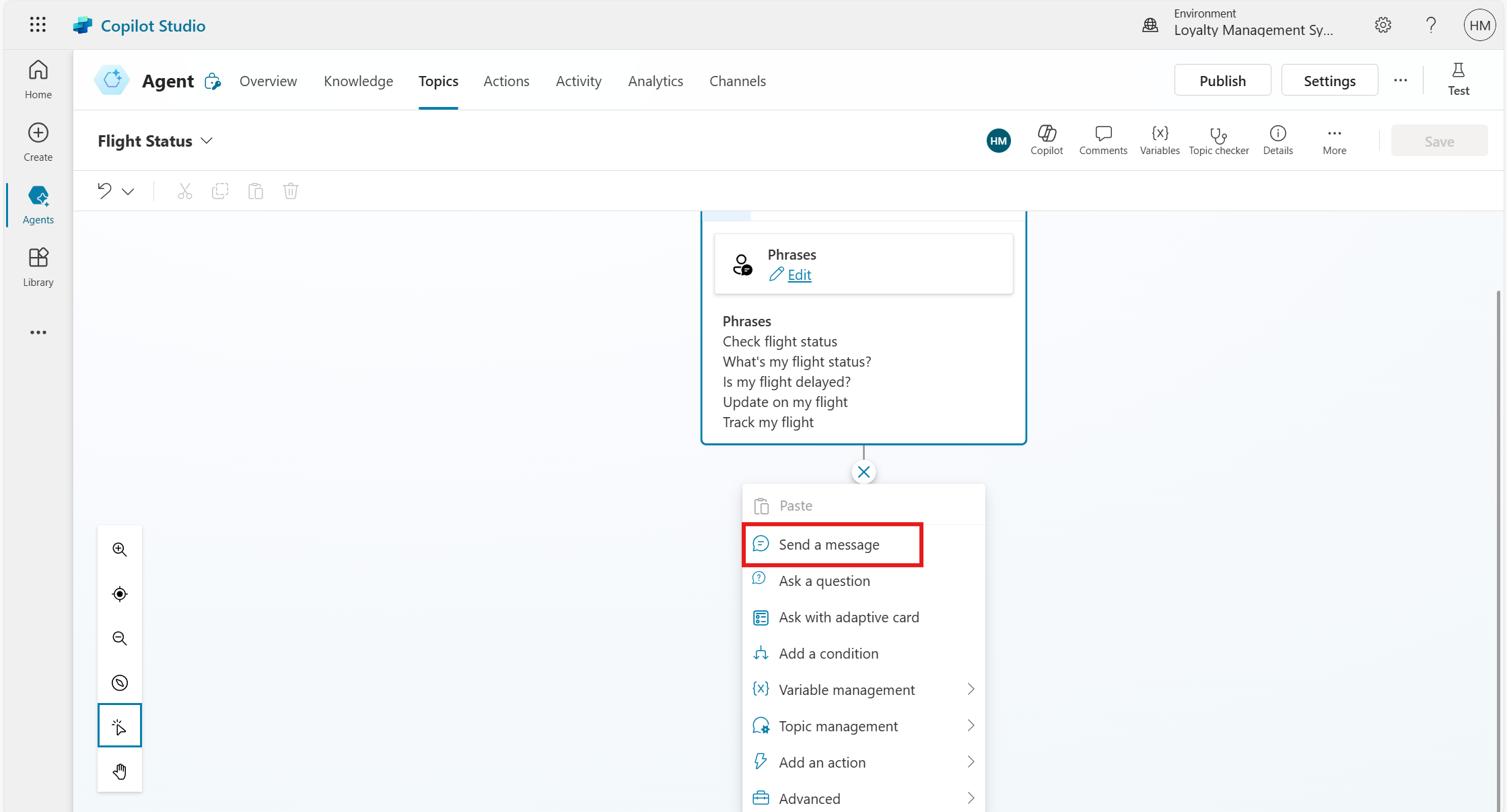Close the add node menu with X
This screenshot has height=812, width=1507.
864,472
